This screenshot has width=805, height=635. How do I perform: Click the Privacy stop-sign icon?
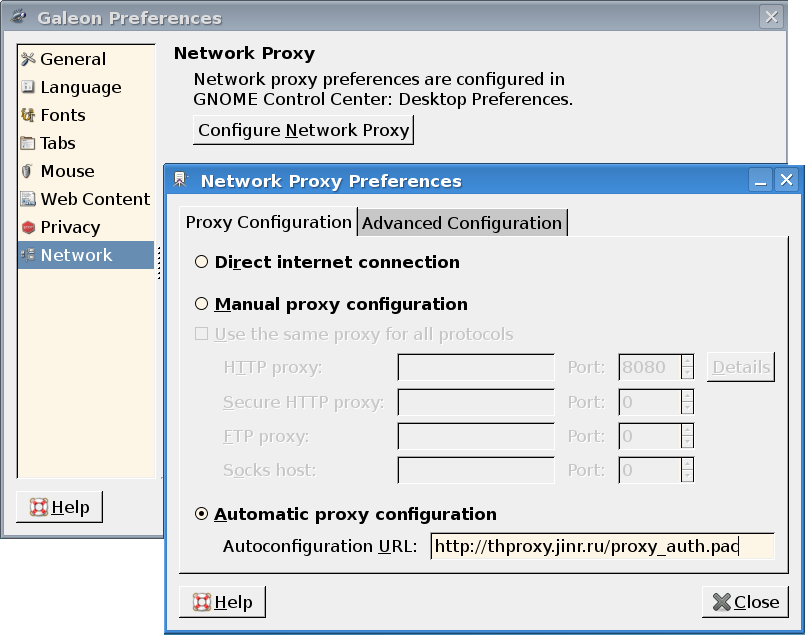click(28, 227)
